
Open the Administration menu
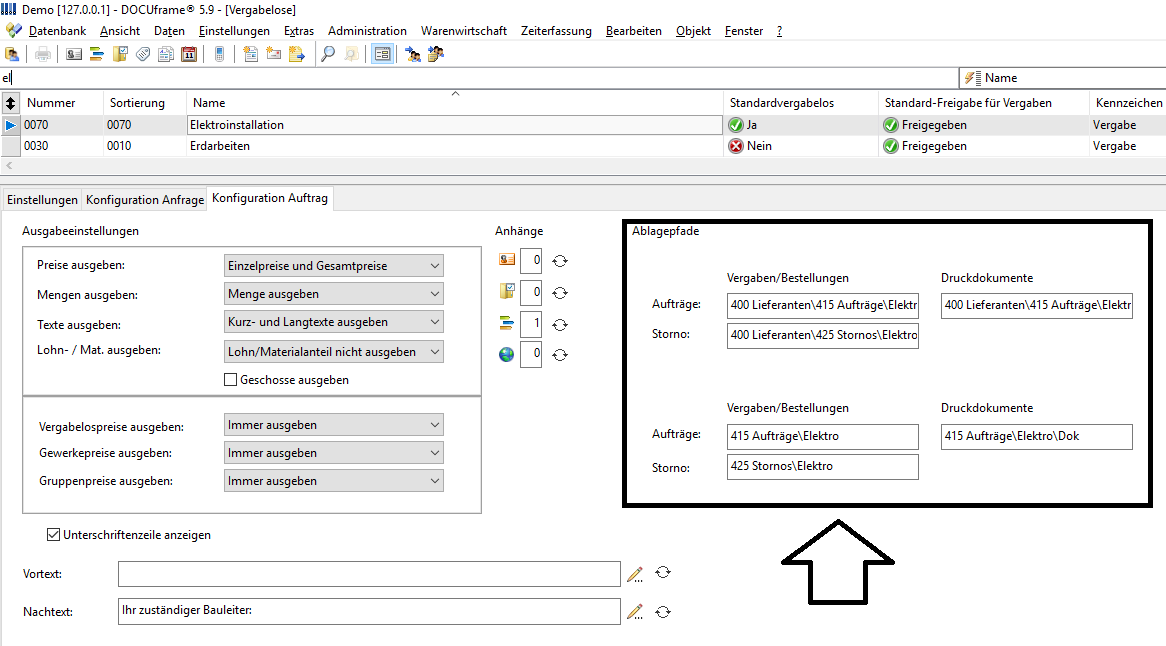tap(367, 30)
